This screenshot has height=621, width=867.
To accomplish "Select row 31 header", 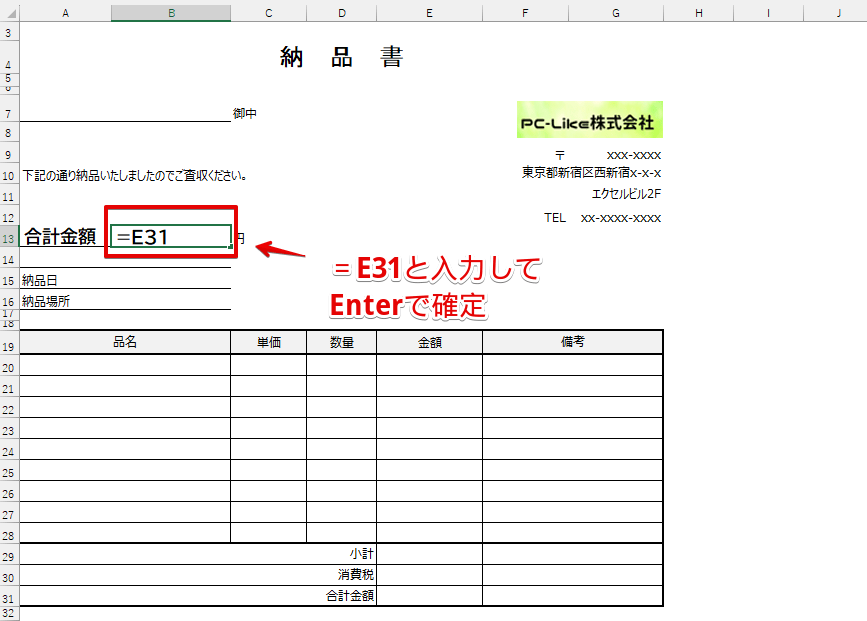I will [x=9, y=596].
